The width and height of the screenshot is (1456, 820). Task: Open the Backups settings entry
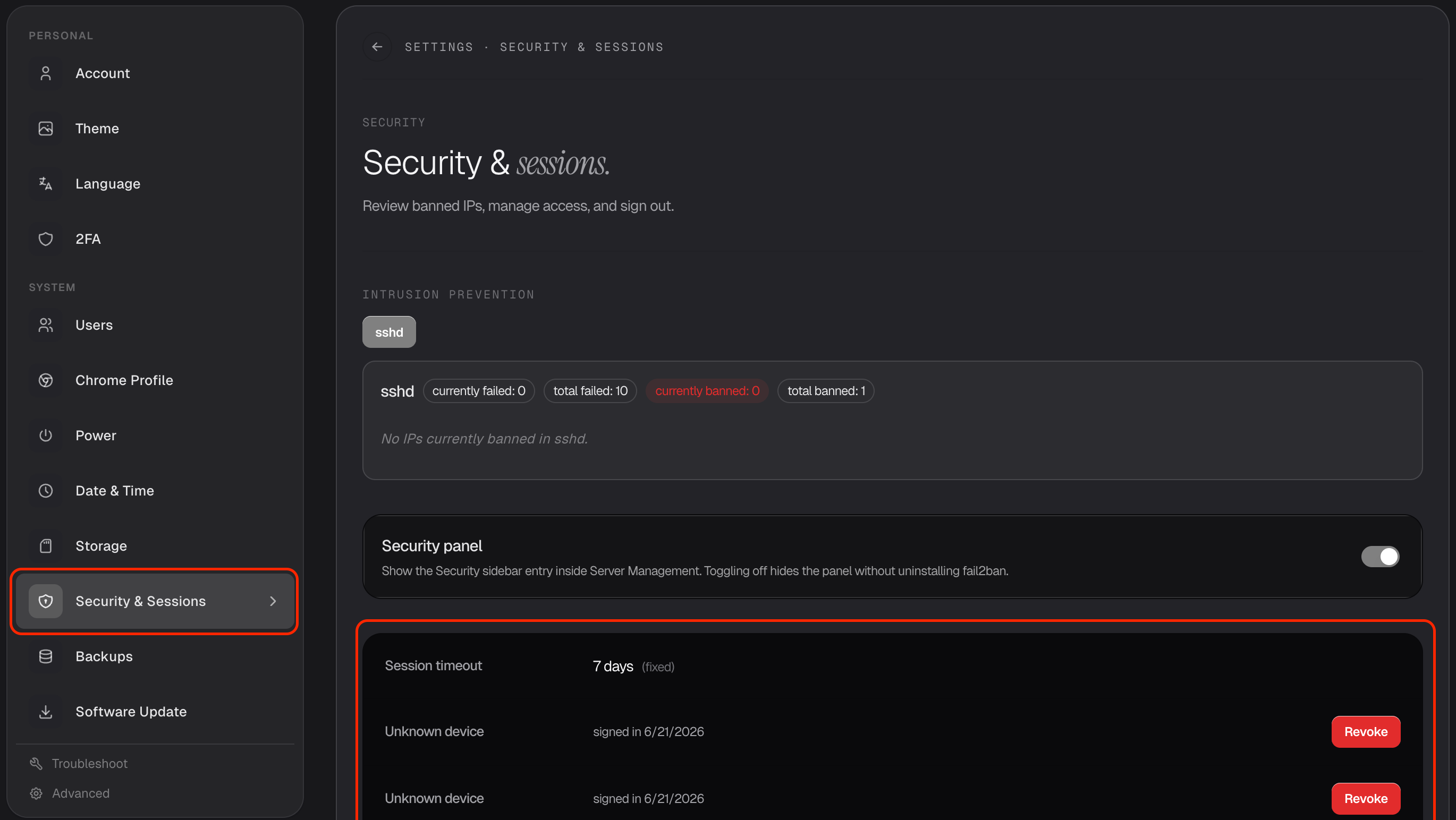point(155,656)
